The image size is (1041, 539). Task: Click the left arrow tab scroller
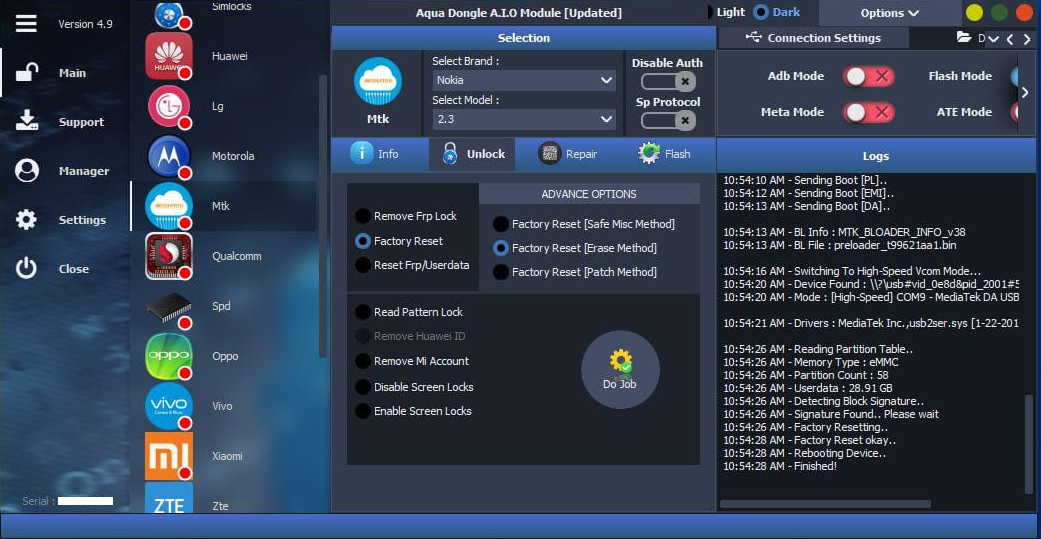[x=1010, y=40]
